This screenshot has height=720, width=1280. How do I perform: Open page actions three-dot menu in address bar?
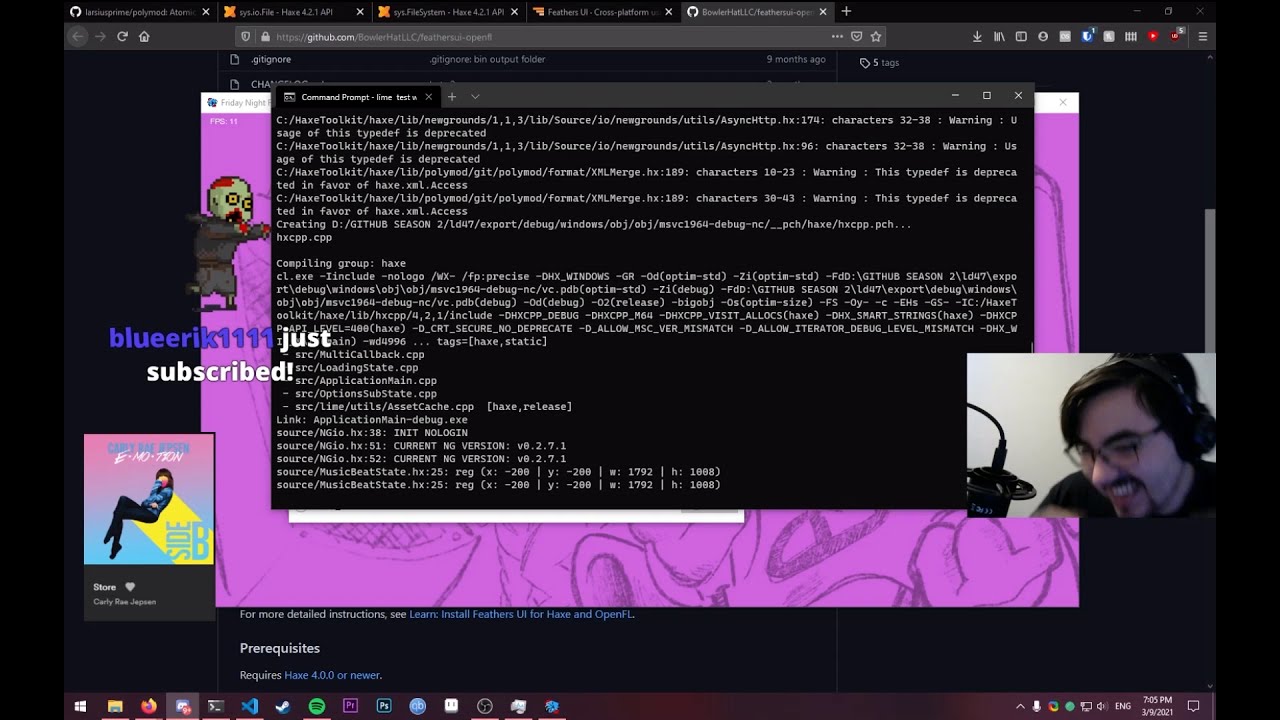[x=837, y=36]
